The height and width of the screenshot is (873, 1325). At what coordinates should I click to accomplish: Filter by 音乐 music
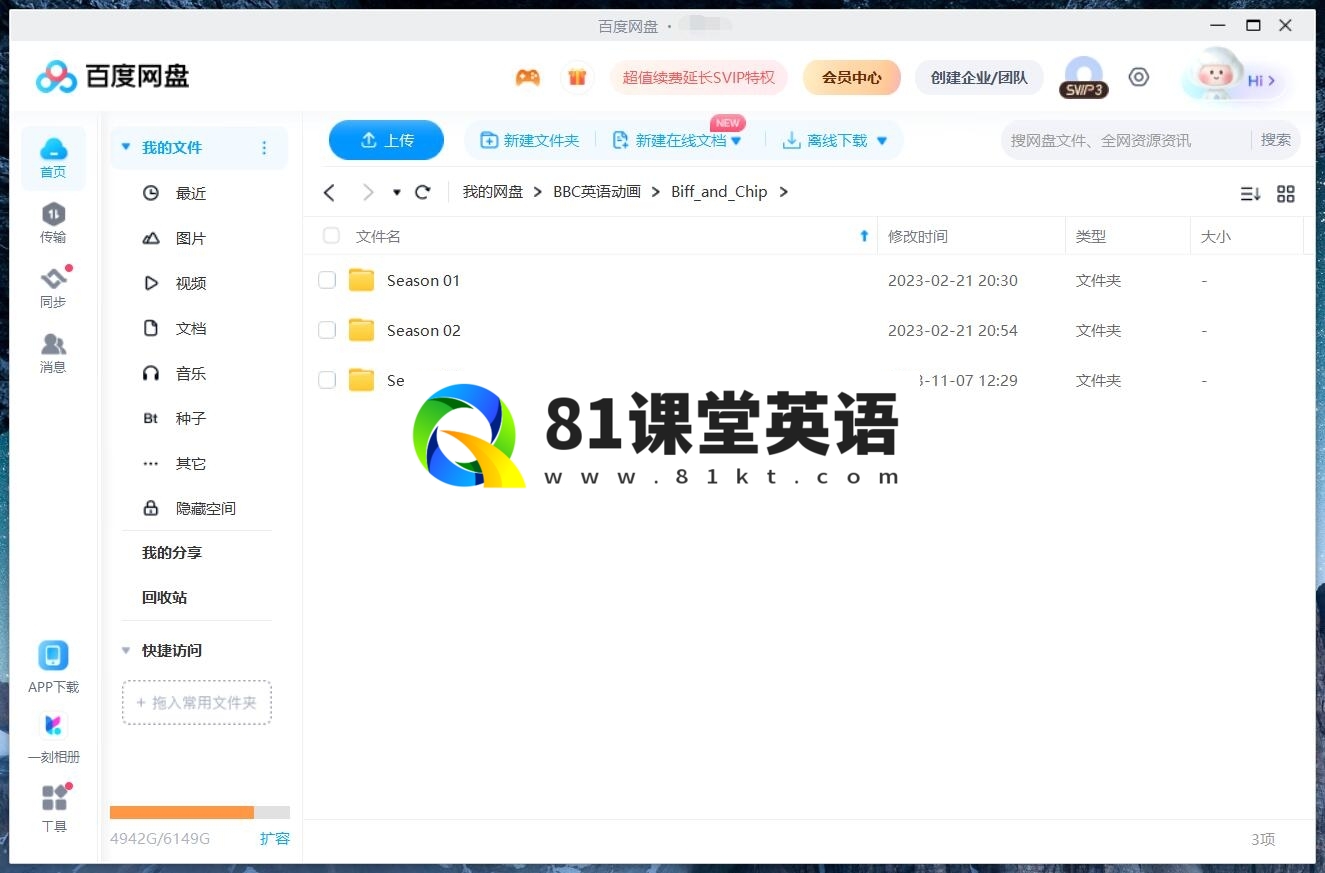click(x=191, y=373)
